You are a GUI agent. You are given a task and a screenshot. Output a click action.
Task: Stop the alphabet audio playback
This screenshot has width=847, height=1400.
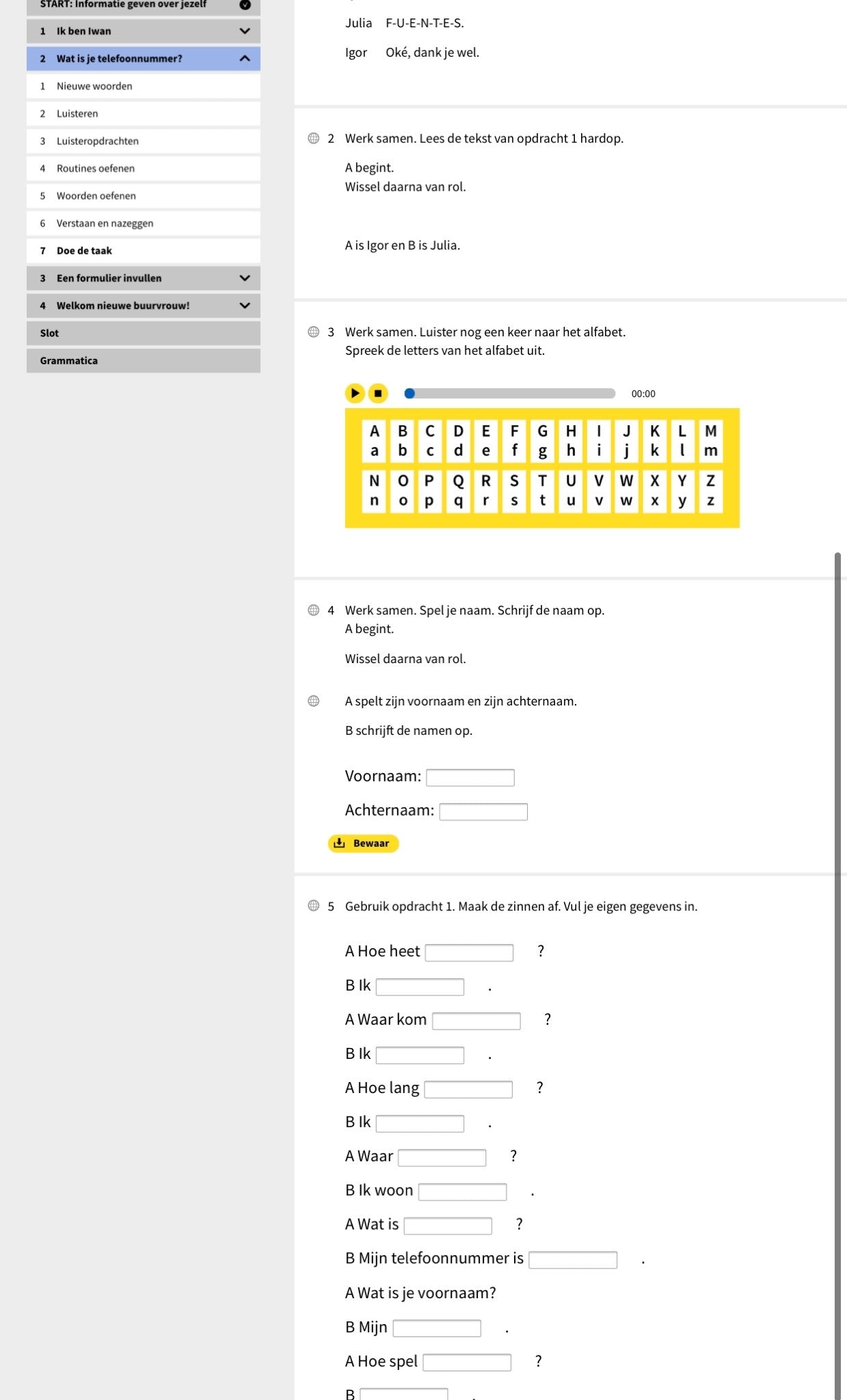(378, 393)
